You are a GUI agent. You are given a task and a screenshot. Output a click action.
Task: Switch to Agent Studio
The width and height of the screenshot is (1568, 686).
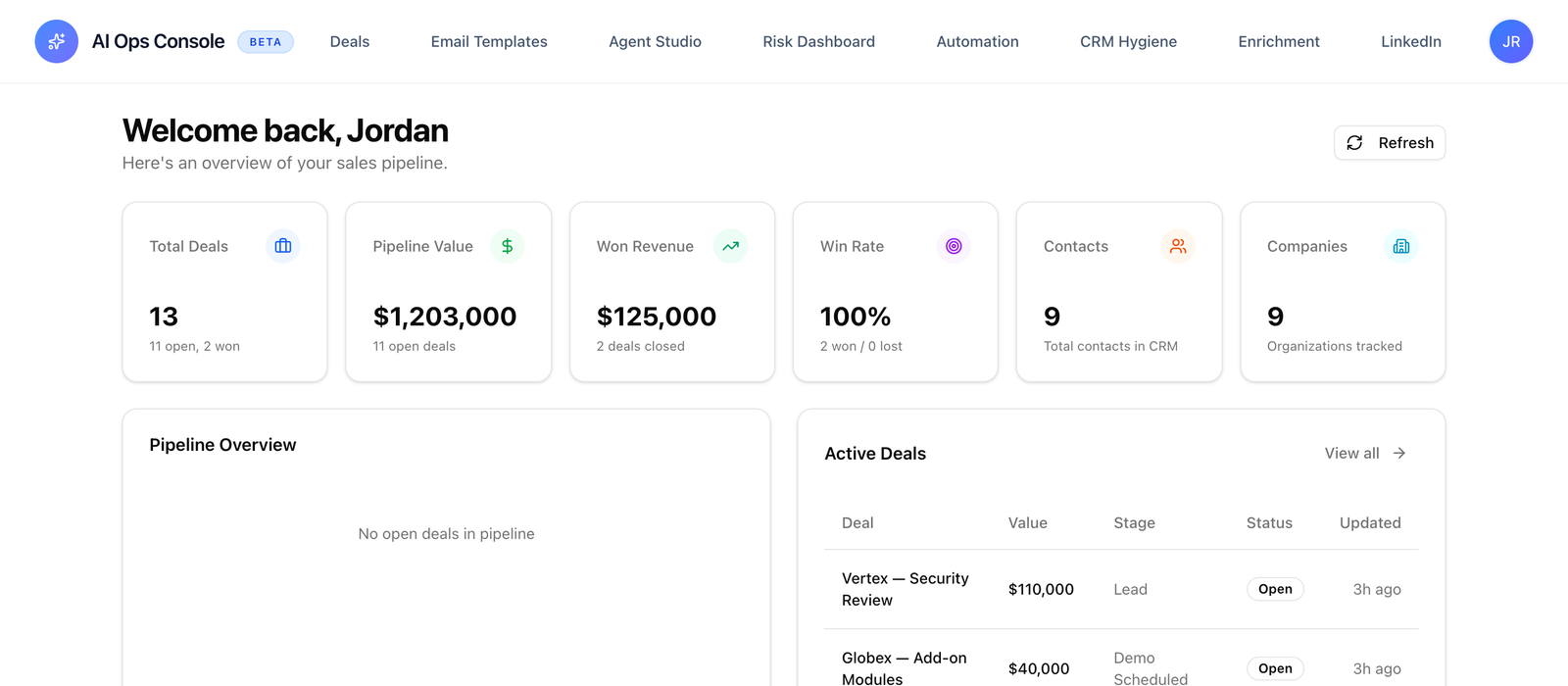click(x=655, y=41)
